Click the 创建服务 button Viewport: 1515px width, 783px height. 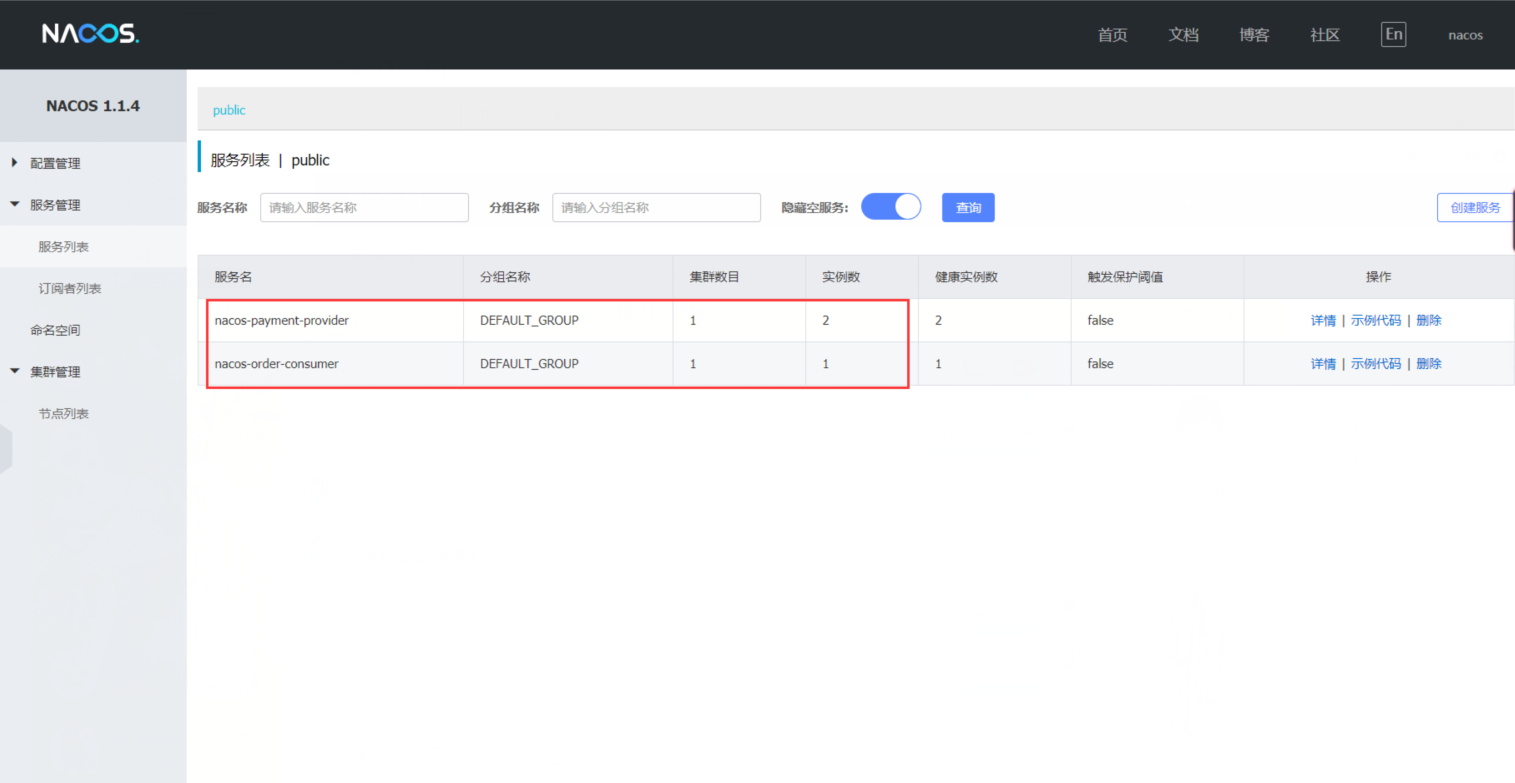1474,208
